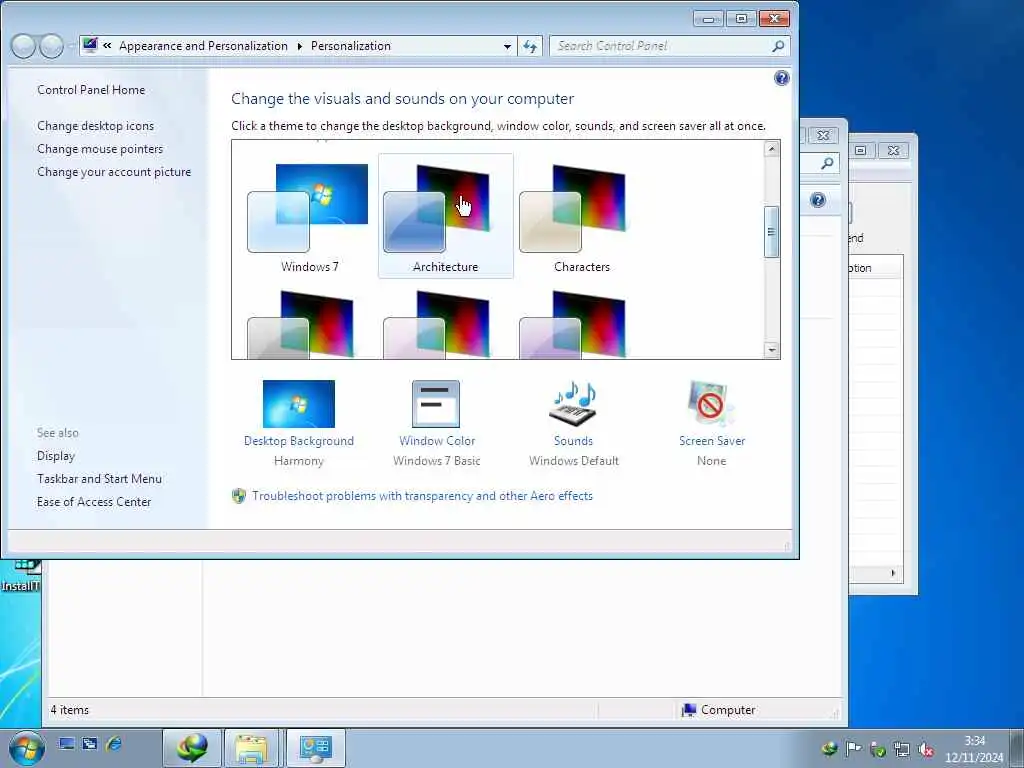Select the Characters theme
The width and height of the screenshot is (1024, 768).
click(x=581, y=217)
